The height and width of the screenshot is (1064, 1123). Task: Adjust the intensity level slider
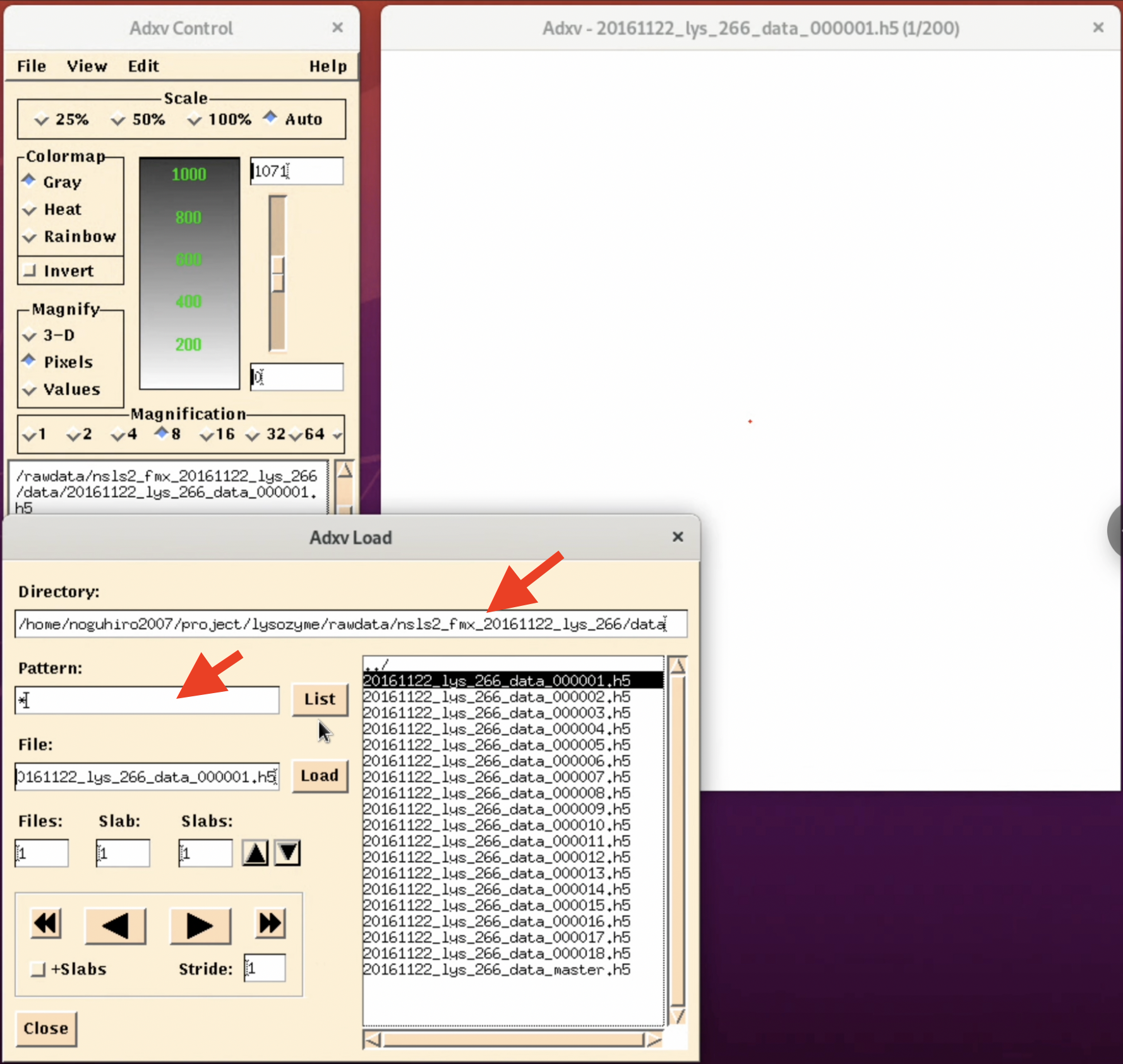pos(277,273)
